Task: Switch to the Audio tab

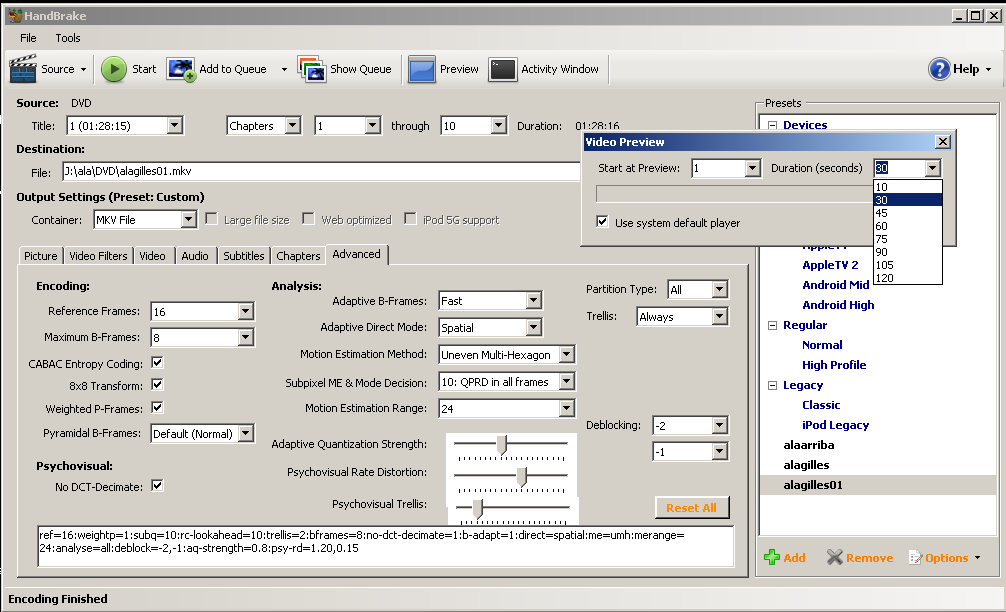Action: pyautogui.click(x=194, y=255)
